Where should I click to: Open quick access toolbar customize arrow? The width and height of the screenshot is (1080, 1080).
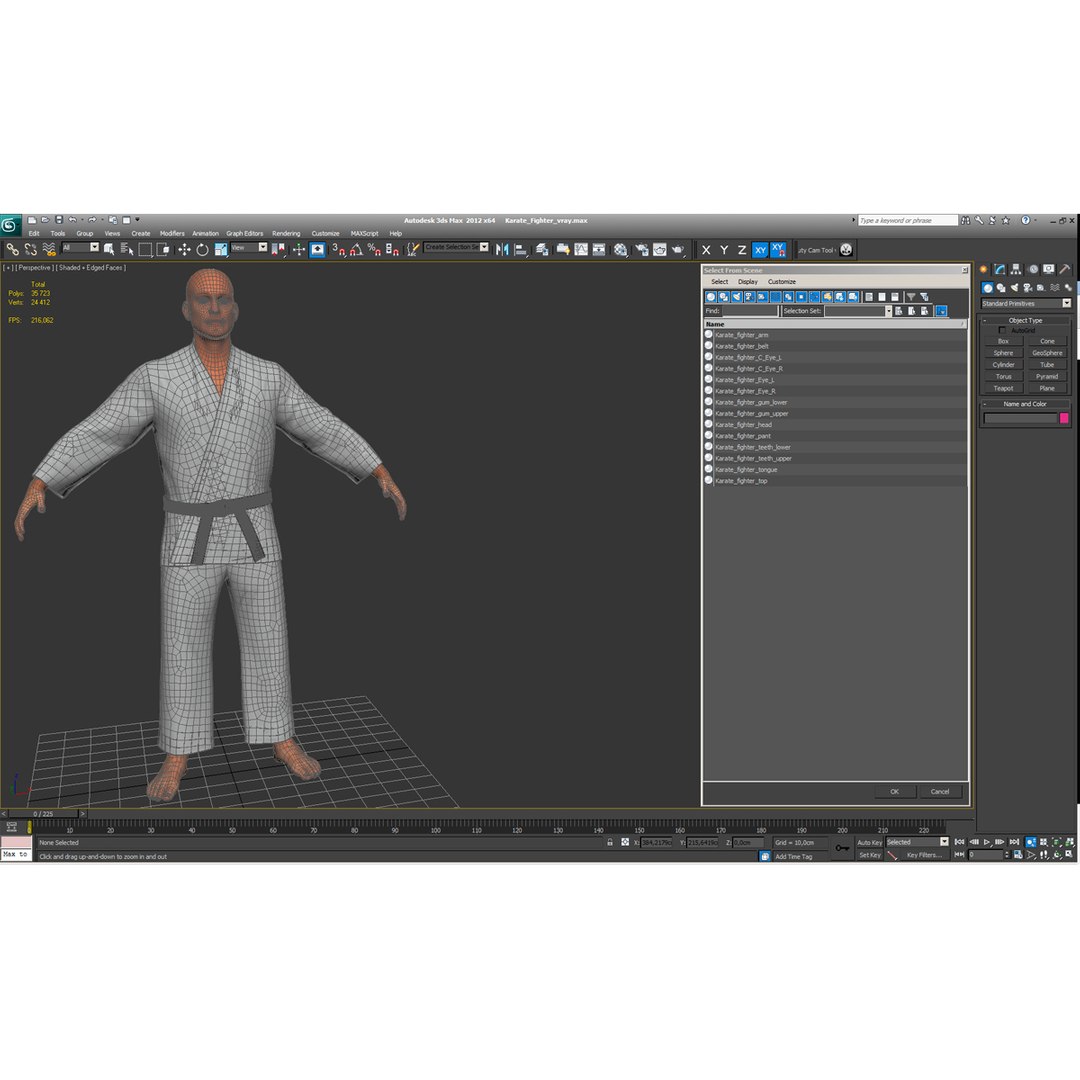(138, 220)
